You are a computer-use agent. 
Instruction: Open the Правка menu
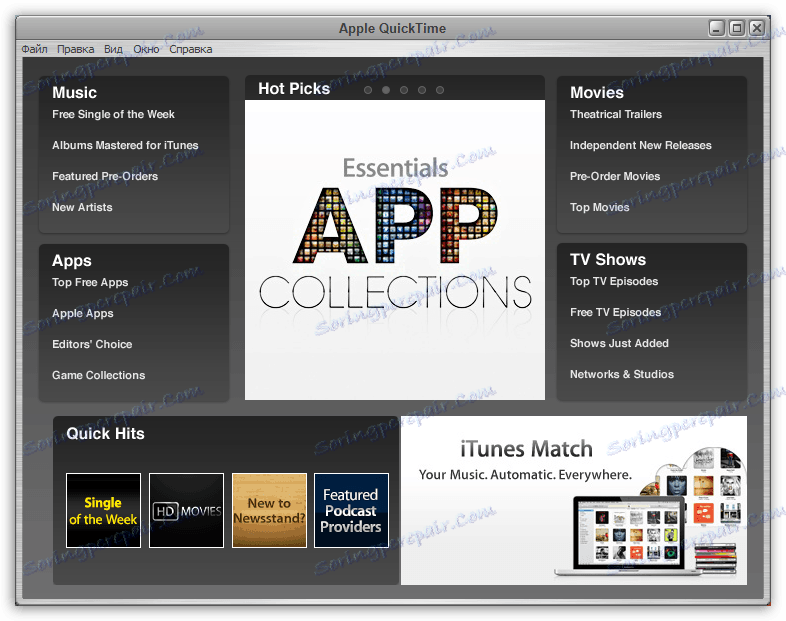tap(75, 49)
